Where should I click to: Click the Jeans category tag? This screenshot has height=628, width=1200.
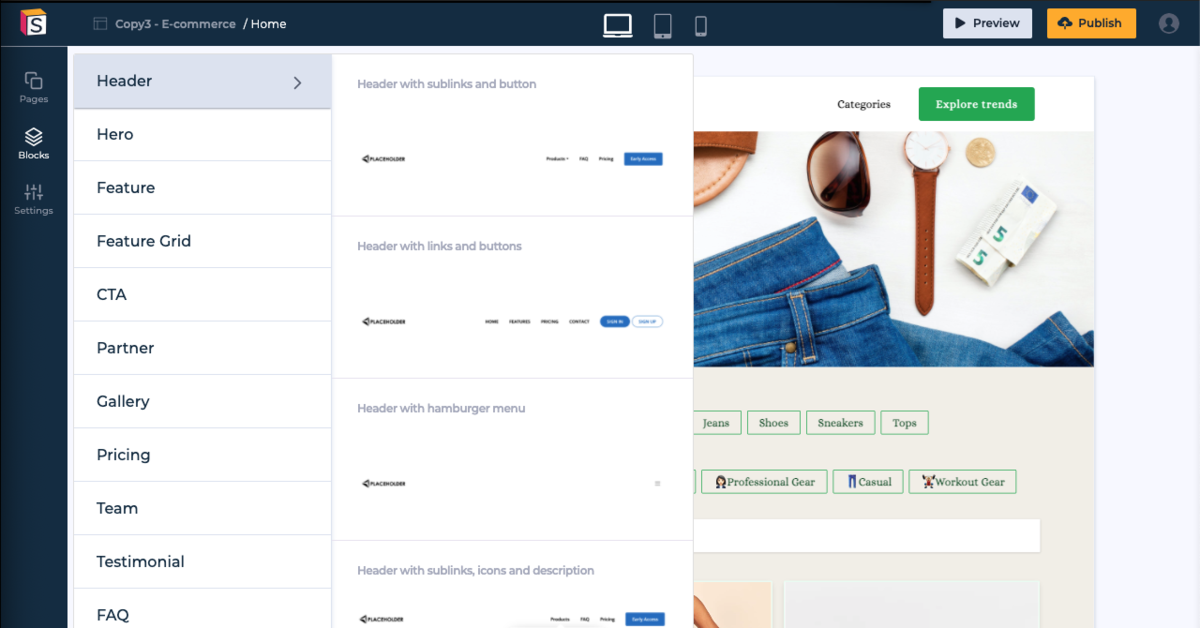[x=716, y=423]
